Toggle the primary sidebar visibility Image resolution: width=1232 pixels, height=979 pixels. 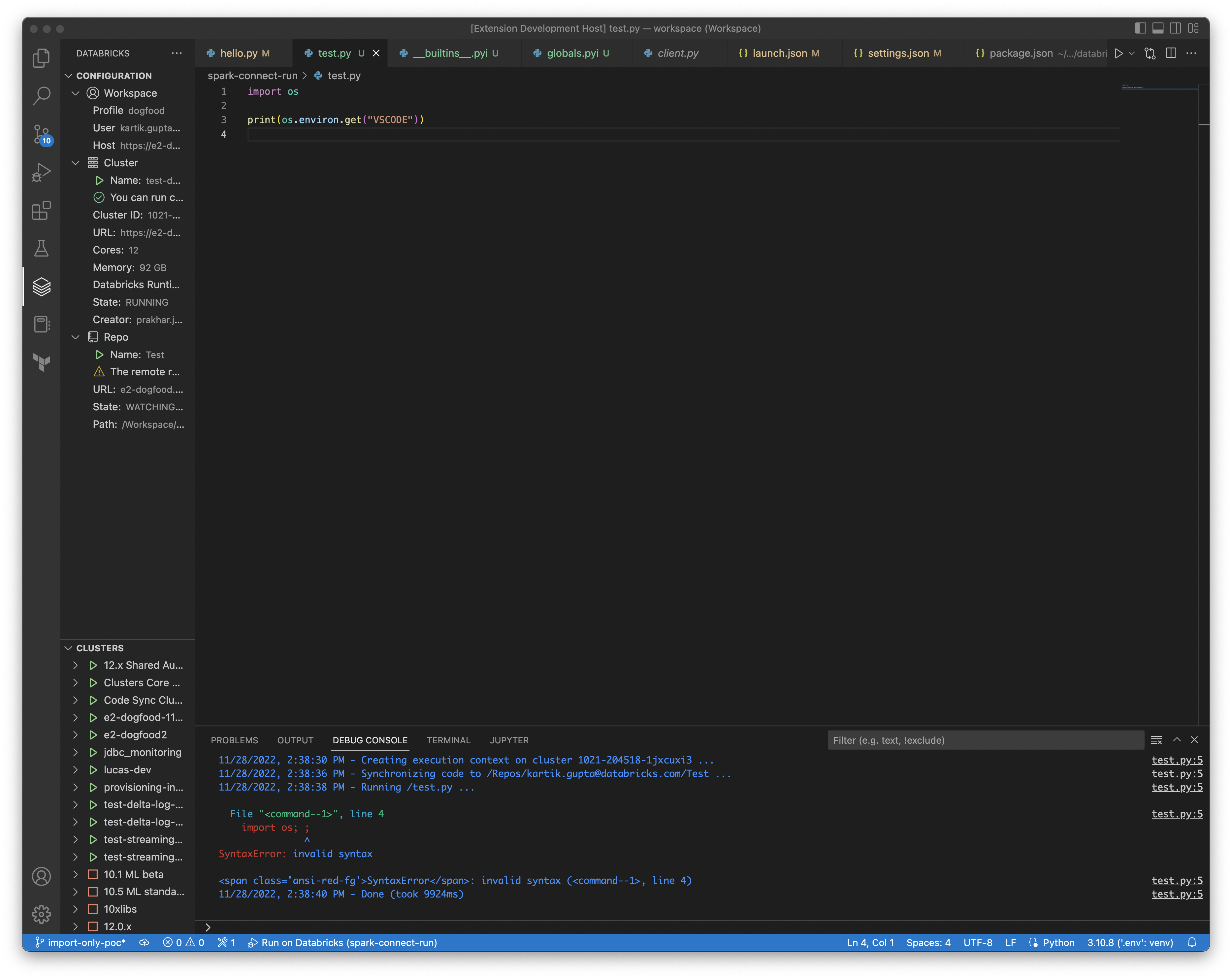pyautogui.click(x=1140, y=28)
